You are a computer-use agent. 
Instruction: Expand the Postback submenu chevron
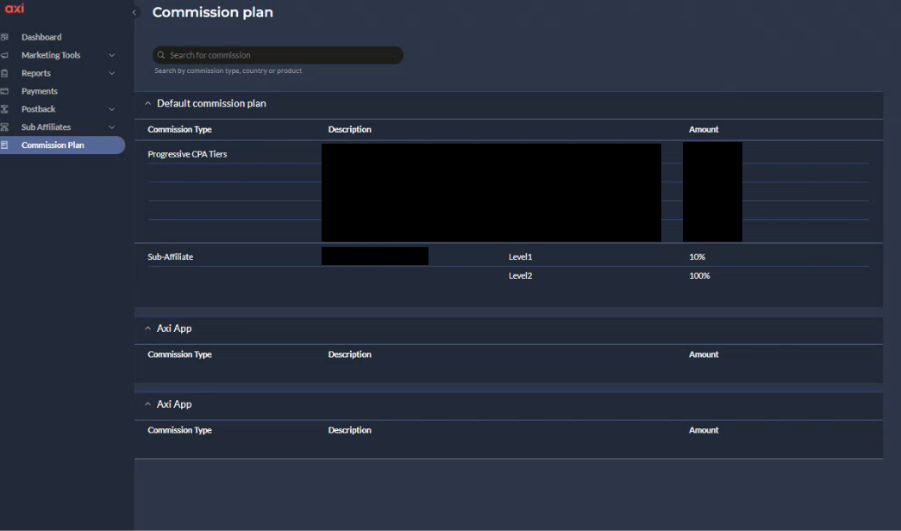pos(112,109)
